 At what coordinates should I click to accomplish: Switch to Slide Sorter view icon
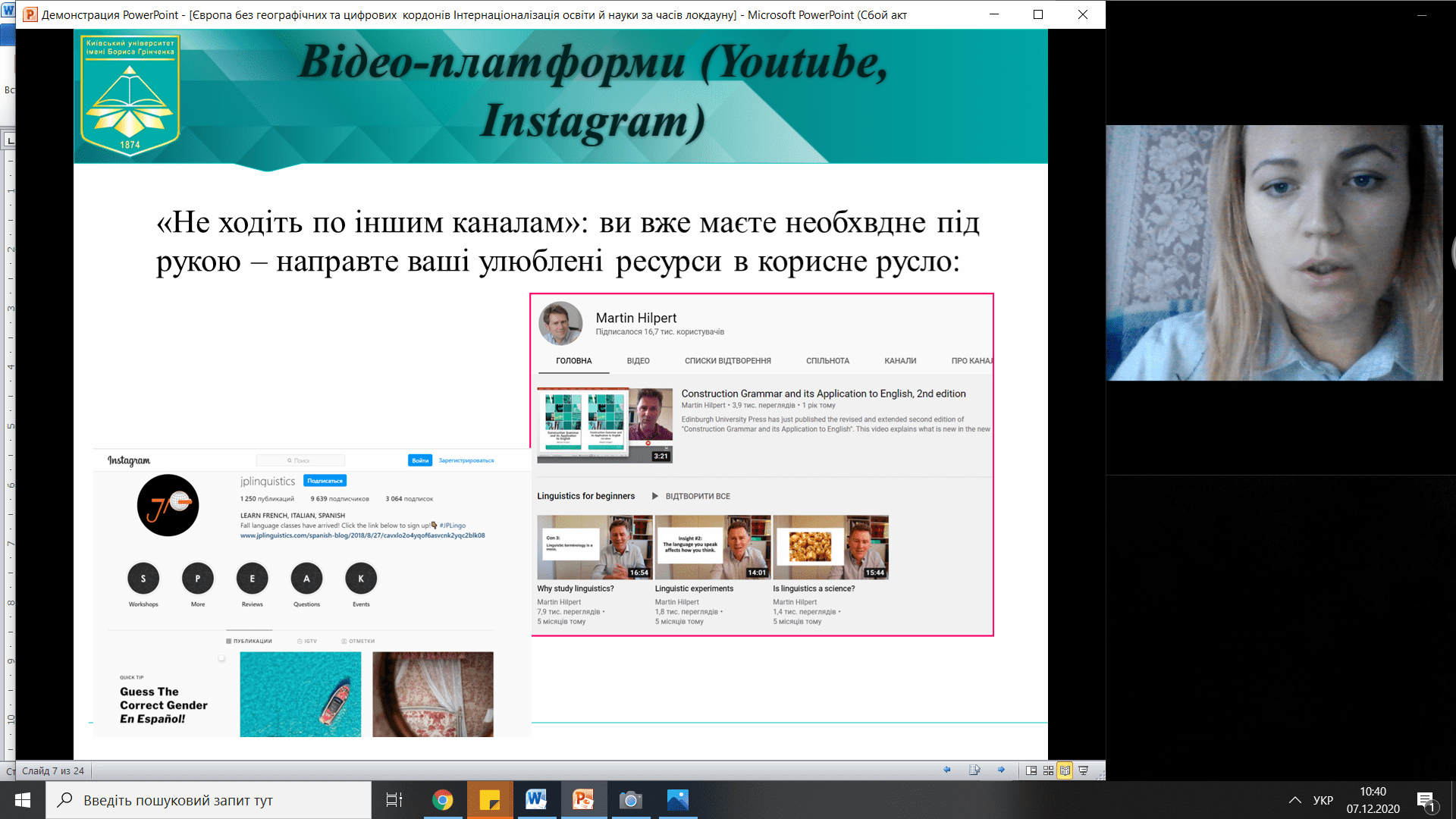coord(1048,770)
